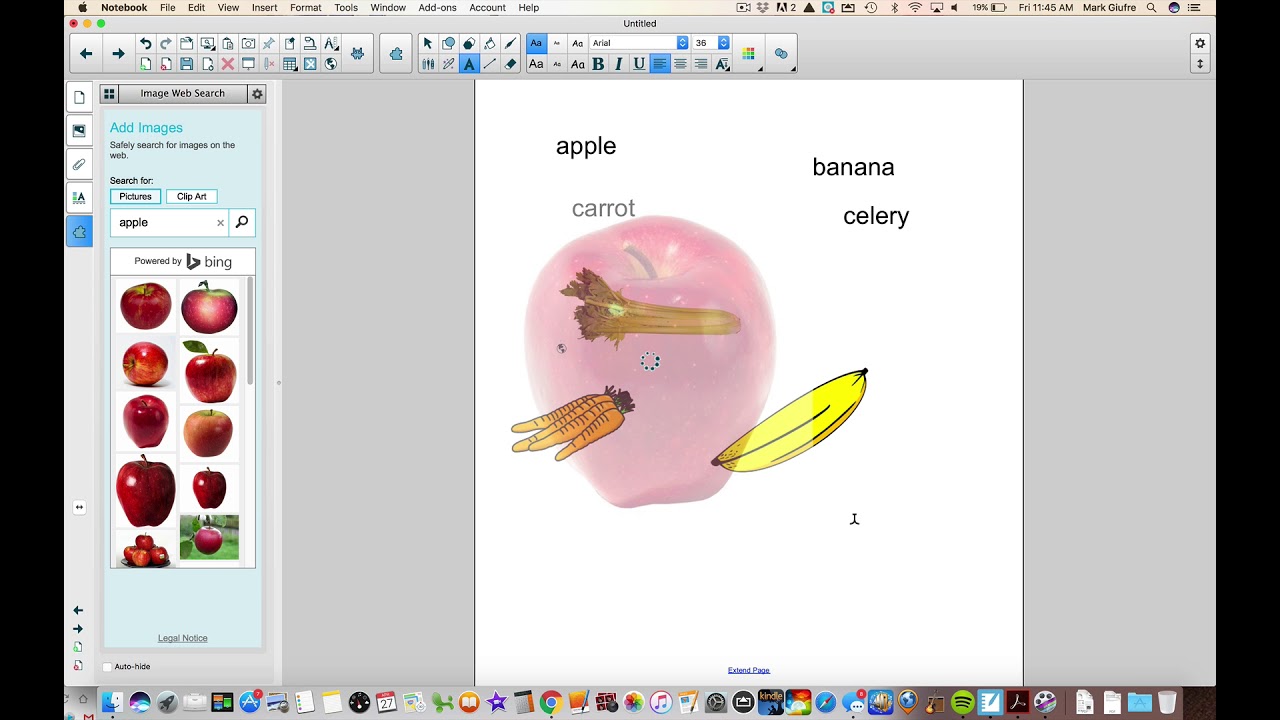Toggle italic text formatting

[618, 64]
